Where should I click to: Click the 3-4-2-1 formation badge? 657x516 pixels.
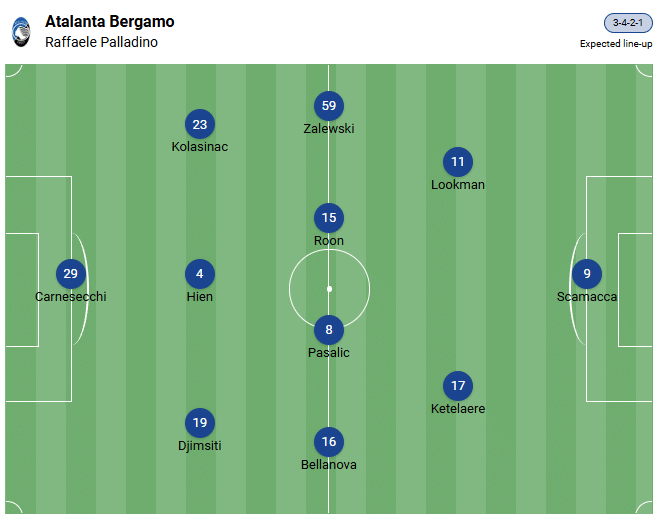coord(628,23)
